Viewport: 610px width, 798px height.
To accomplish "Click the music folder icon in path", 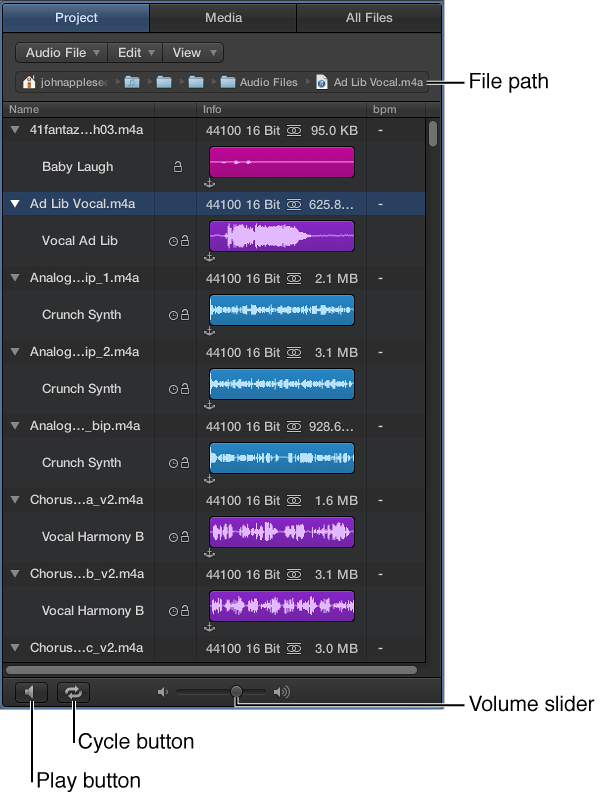I will point(132,82).
